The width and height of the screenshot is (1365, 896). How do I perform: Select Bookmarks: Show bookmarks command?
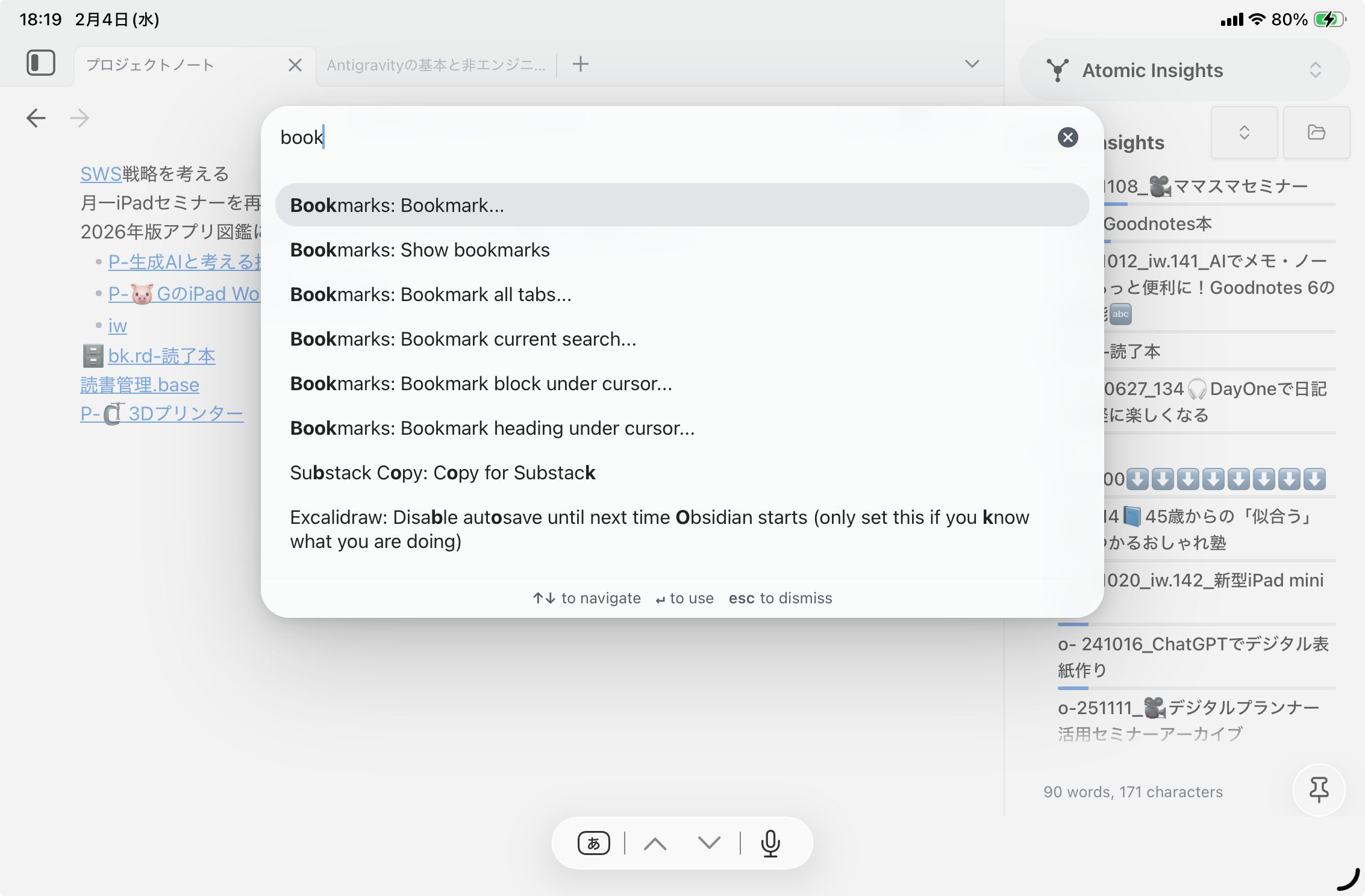click(x=420, y=250)
